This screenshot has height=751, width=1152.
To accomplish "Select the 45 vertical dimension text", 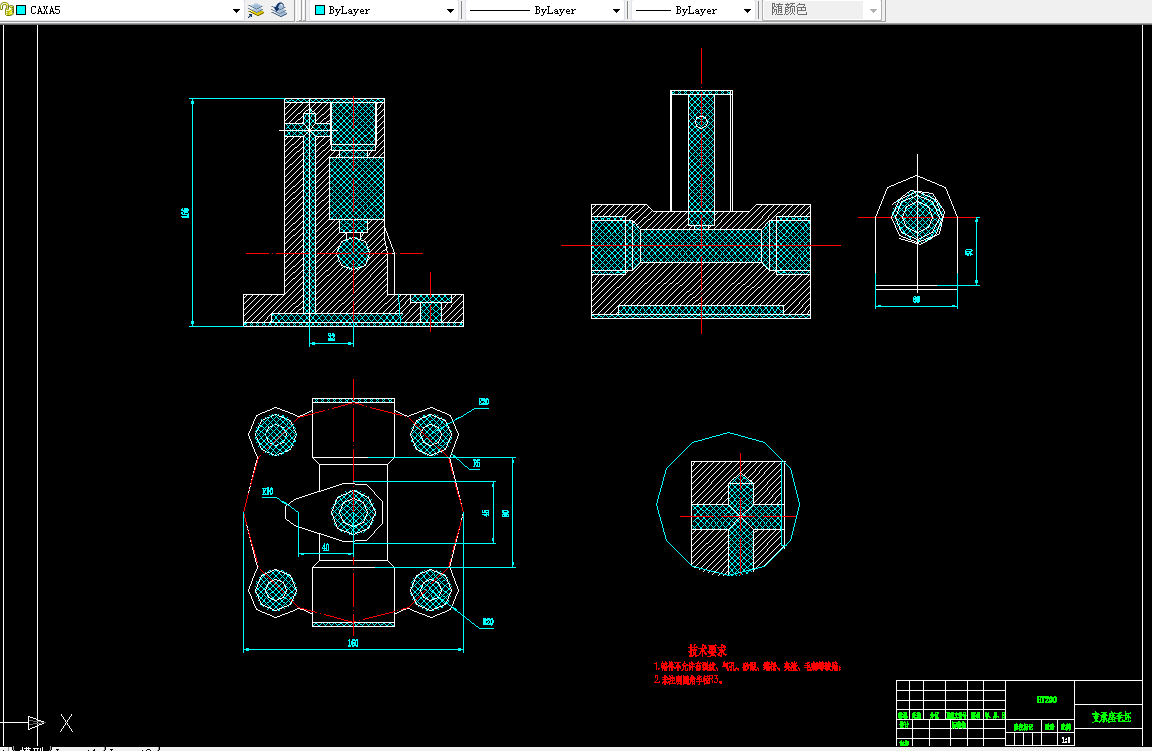I will coord(486,513).
